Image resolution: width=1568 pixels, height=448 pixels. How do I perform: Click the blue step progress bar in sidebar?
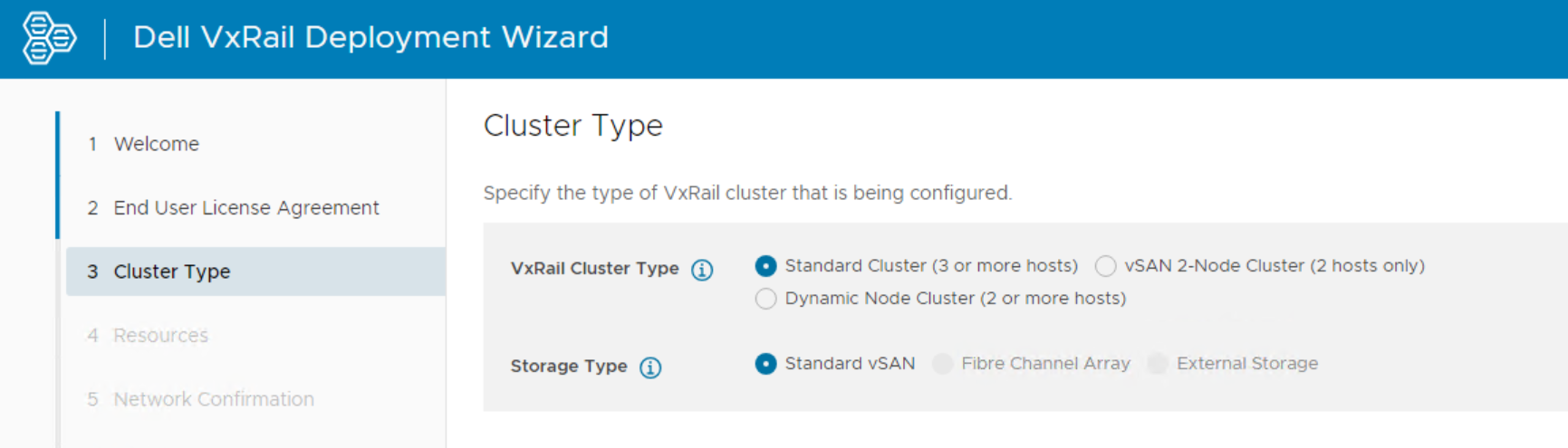tap(58, 175)
